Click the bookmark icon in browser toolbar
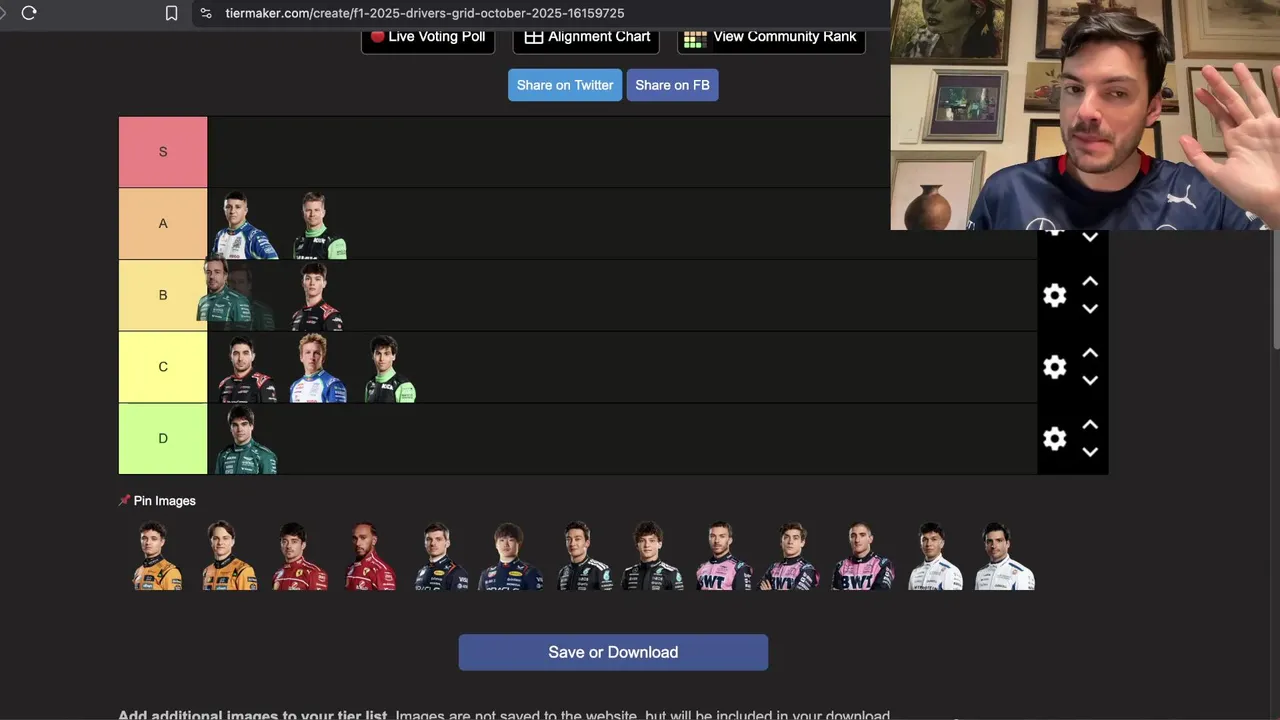Screen dimensions: 1280x720 171,13
